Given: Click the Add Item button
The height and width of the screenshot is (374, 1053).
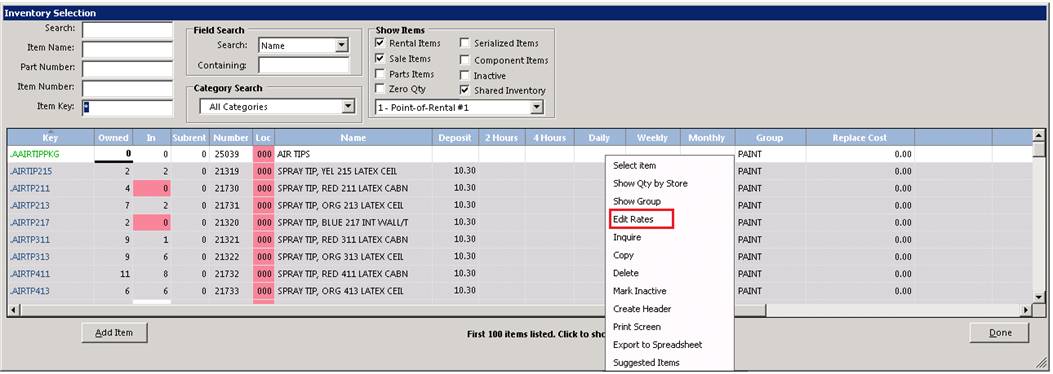Looking at the screenshot, I should click(x=114, y=332).
